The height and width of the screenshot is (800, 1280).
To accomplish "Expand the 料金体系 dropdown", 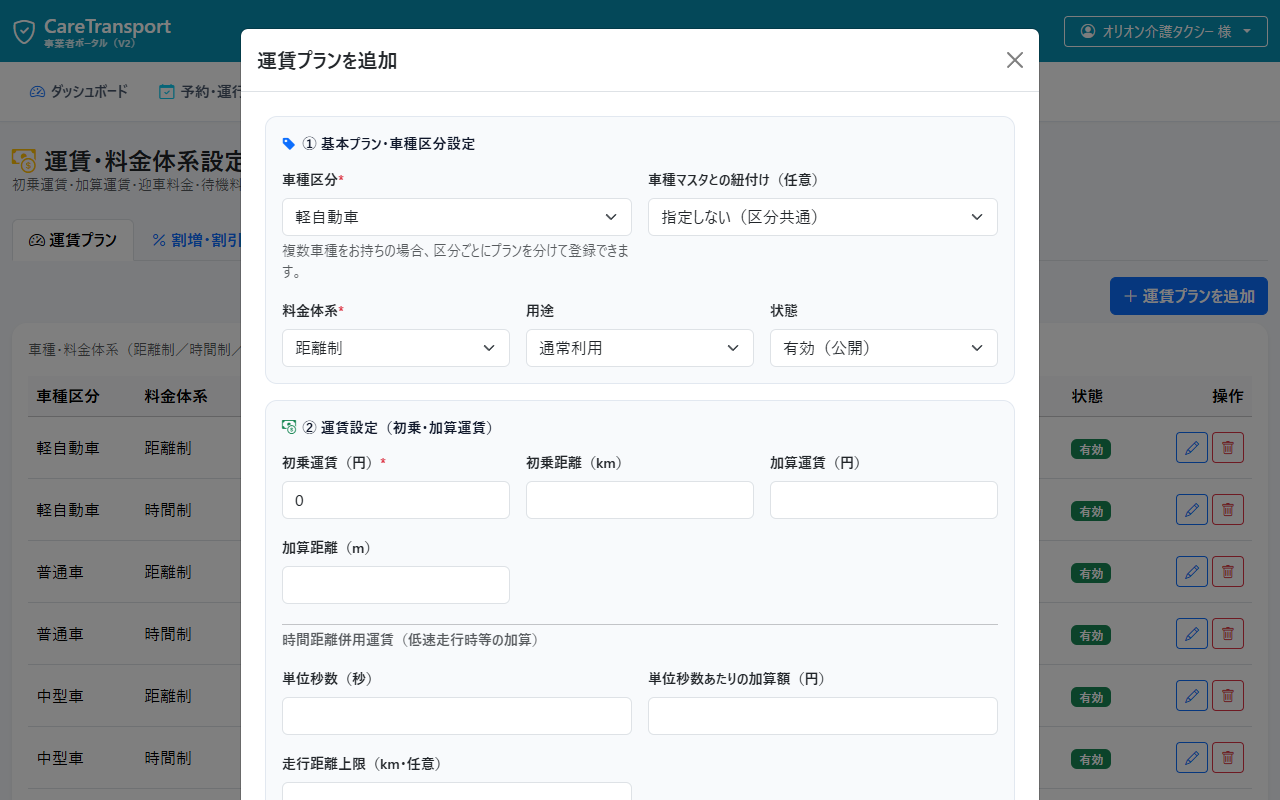I will 396,348.
